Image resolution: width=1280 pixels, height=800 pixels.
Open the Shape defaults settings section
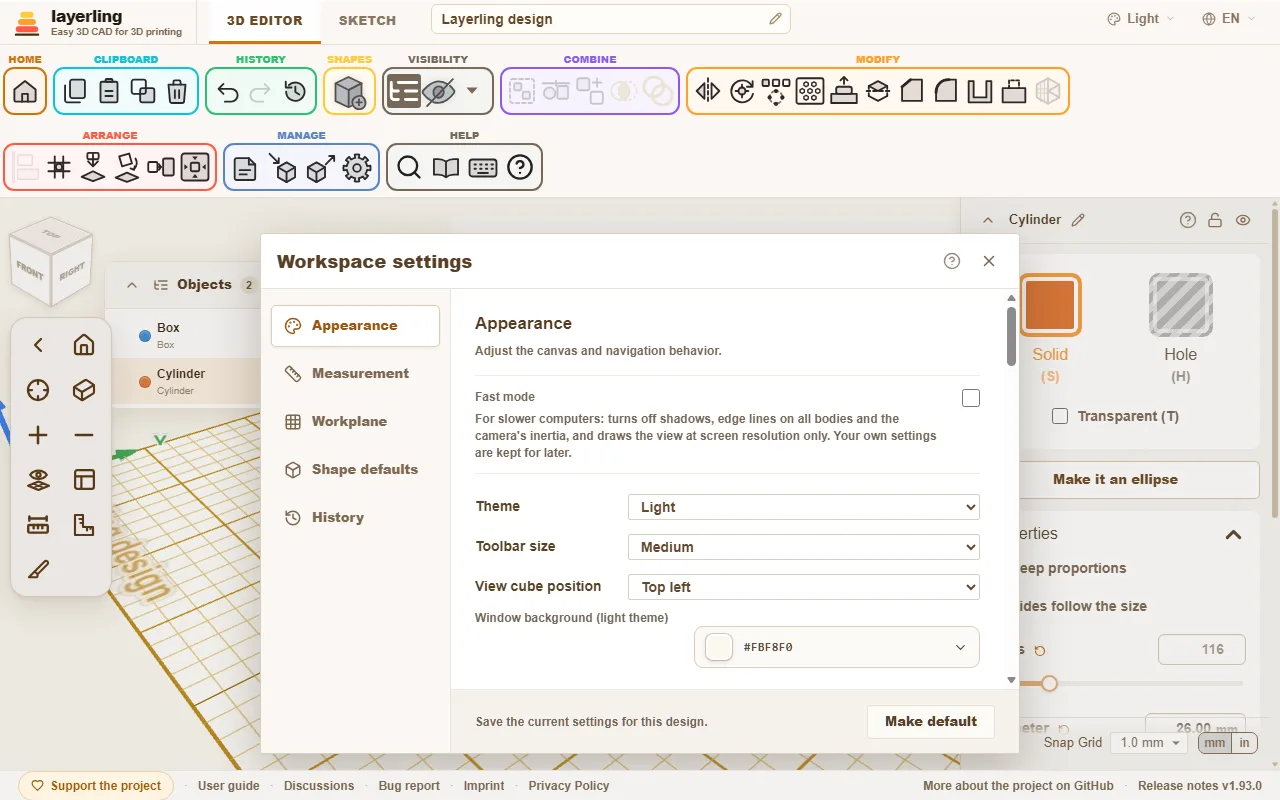pos(355,469)
